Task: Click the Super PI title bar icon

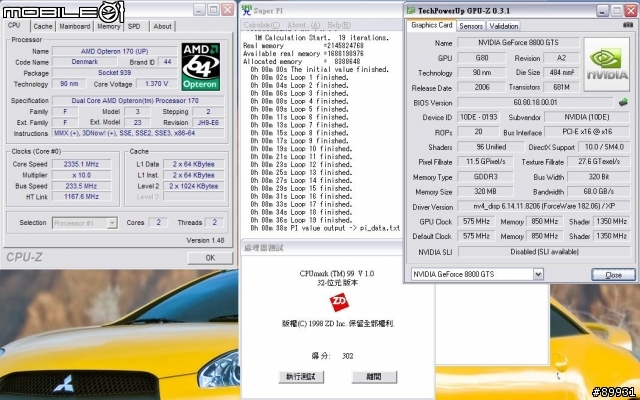Action: (247, 9)
